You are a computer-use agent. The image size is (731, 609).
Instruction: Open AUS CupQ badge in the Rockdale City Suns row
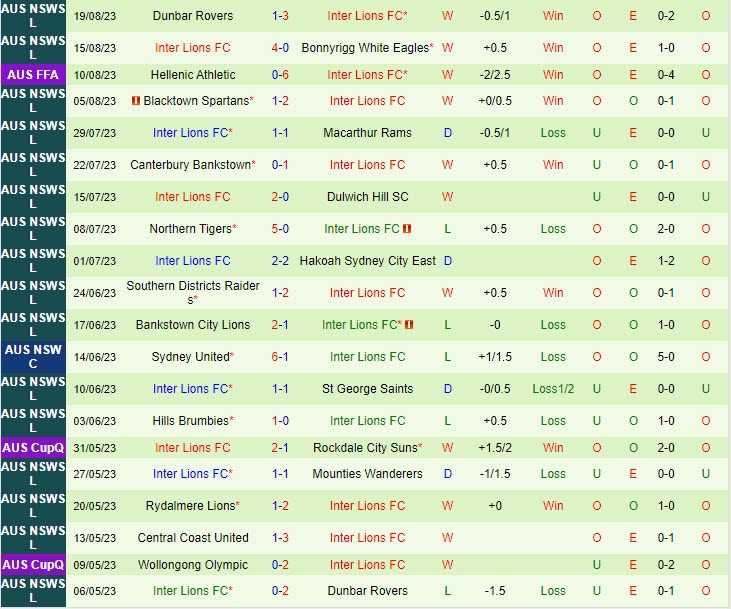(33, 448)
